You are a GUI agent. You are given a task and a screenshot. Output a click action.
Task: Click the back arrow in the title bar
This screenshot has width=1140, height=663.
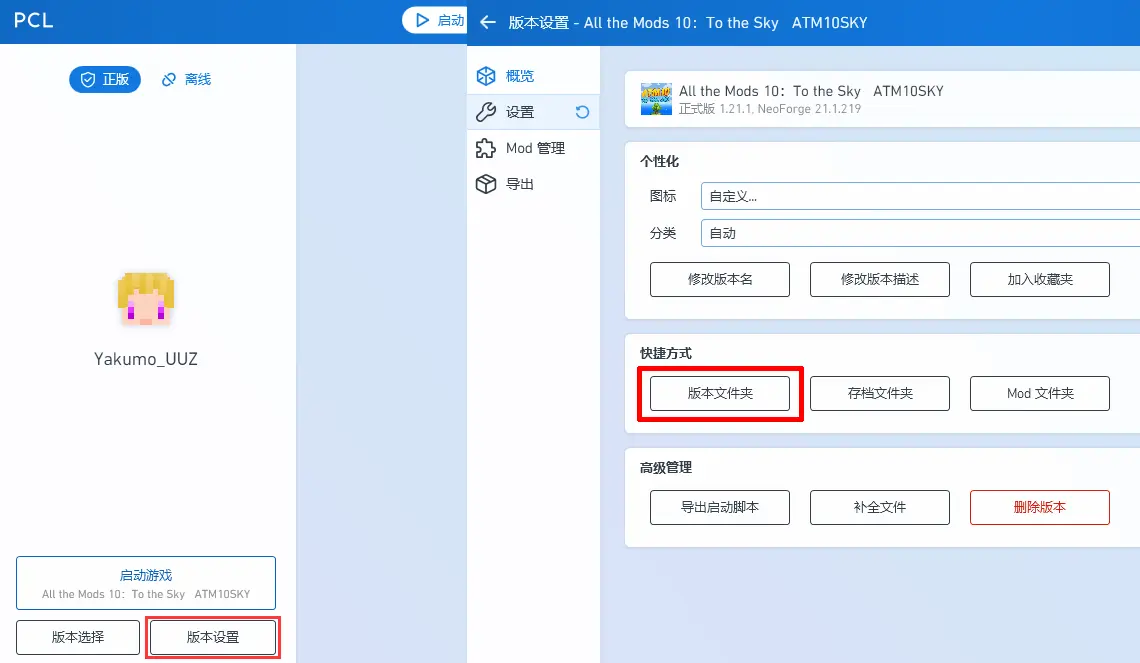tap(487, 21)
